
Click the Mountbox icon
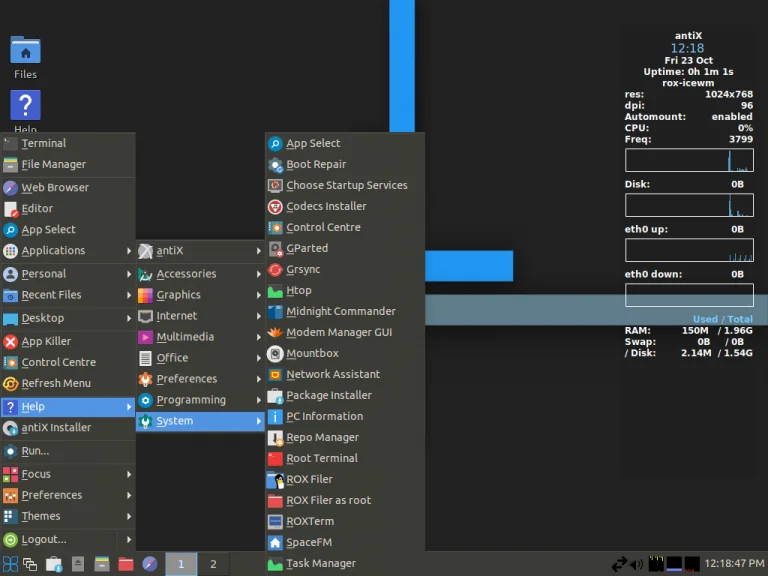pyautogui.click(x=276, y=353)
